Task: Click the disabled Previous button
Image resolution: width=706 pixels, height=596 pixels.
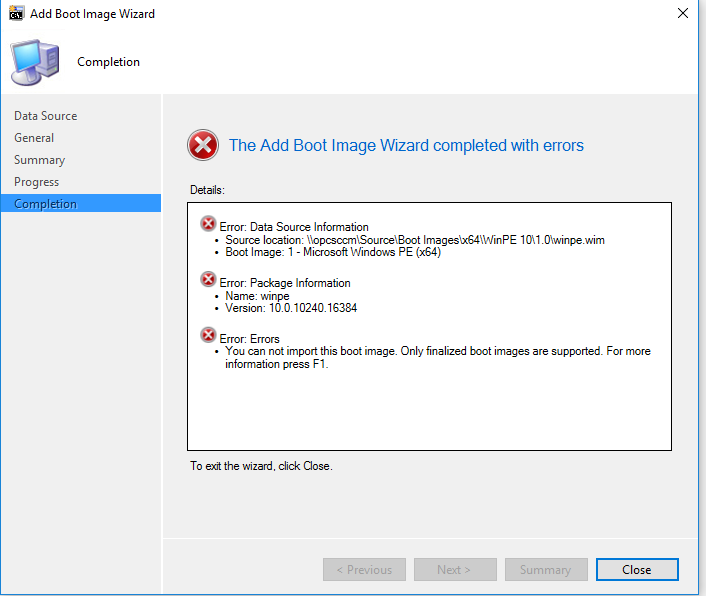Action: pyautogui.click(x=364, y=569)
